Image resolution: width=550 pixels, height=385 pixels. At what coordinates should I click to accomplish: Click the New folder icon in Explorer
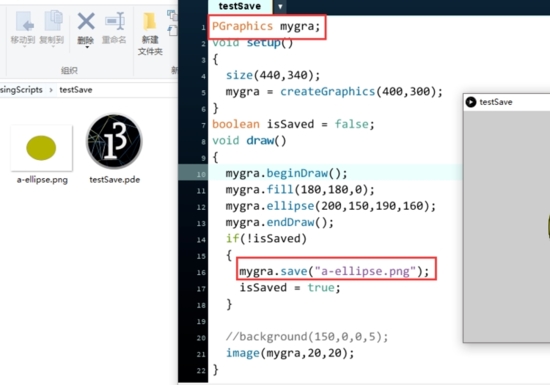150,22
